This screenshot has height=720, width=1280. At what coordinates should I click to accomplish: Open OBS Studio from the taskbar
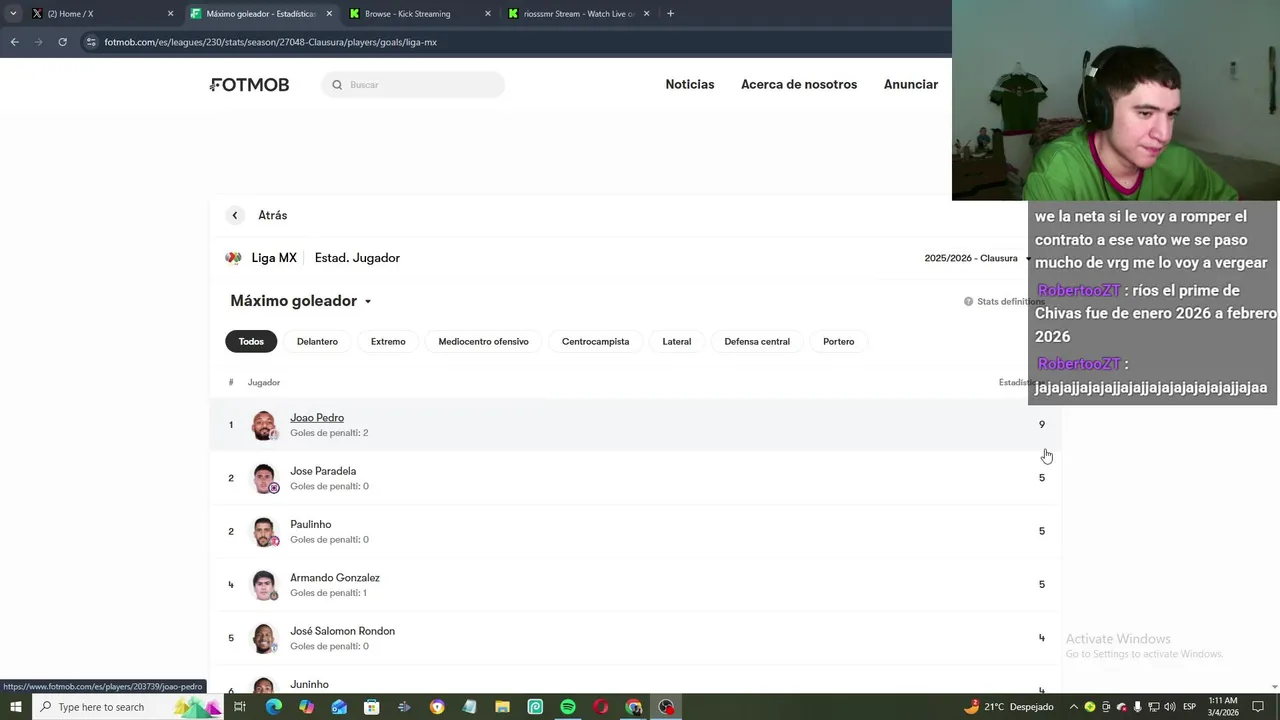666,707
